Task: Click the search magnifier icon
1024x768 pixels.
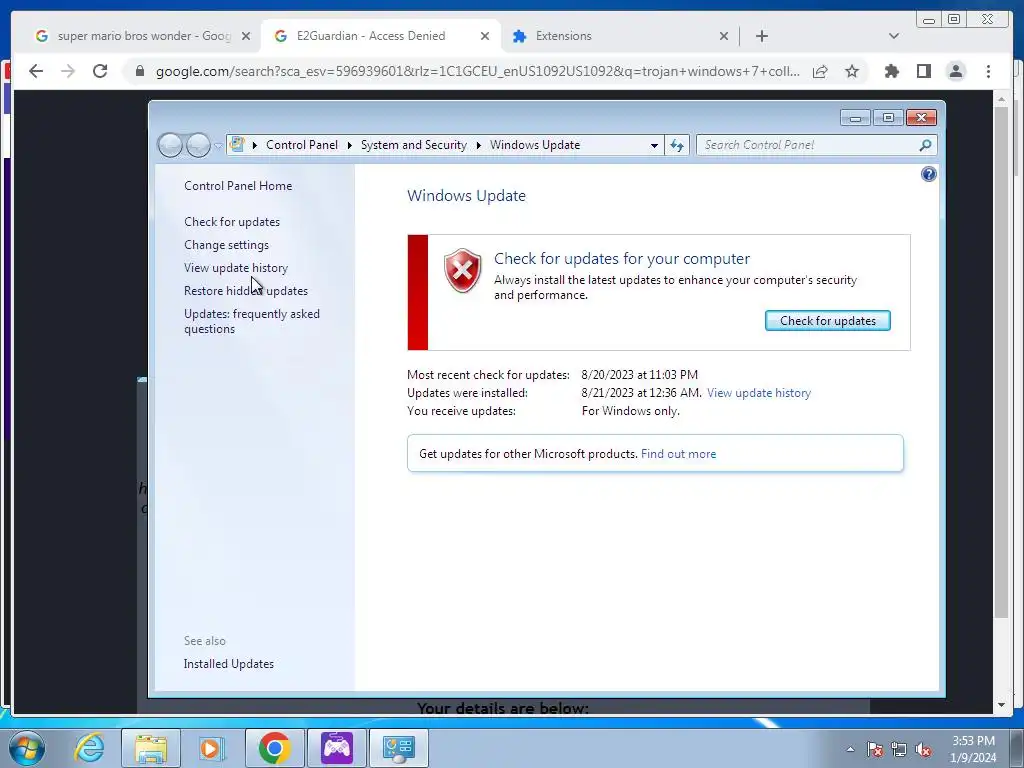Action: (925, 145)
